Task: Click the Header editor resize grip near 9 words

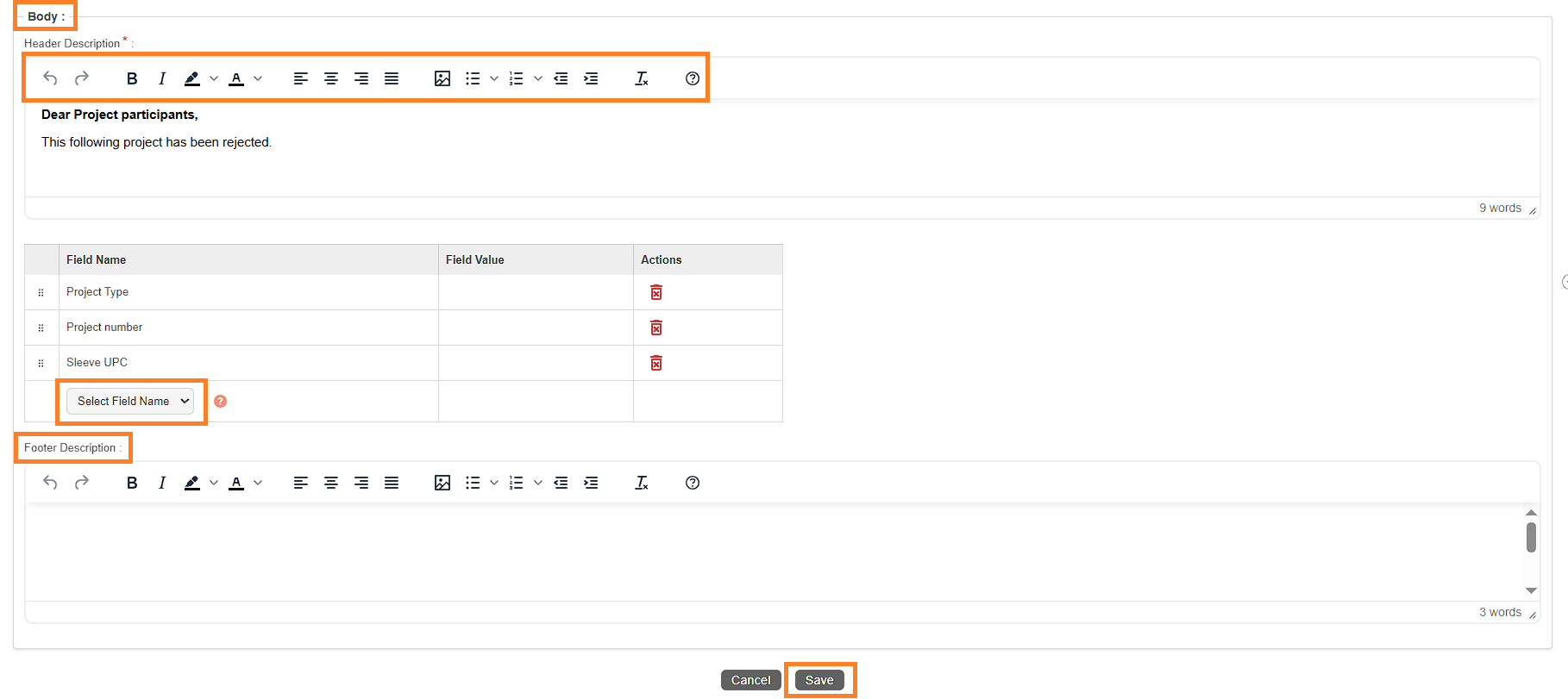Action: [1533, 210]
